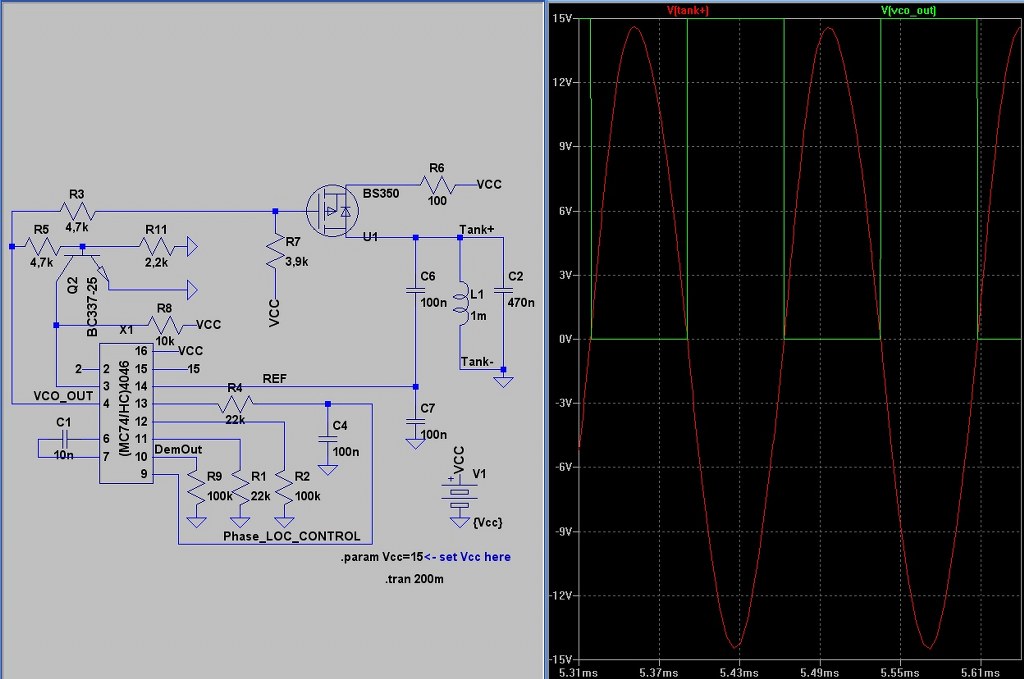Click the V(tank+) trace label
The width and height of the screenshot is (1024, 679).
pos(688,10)
